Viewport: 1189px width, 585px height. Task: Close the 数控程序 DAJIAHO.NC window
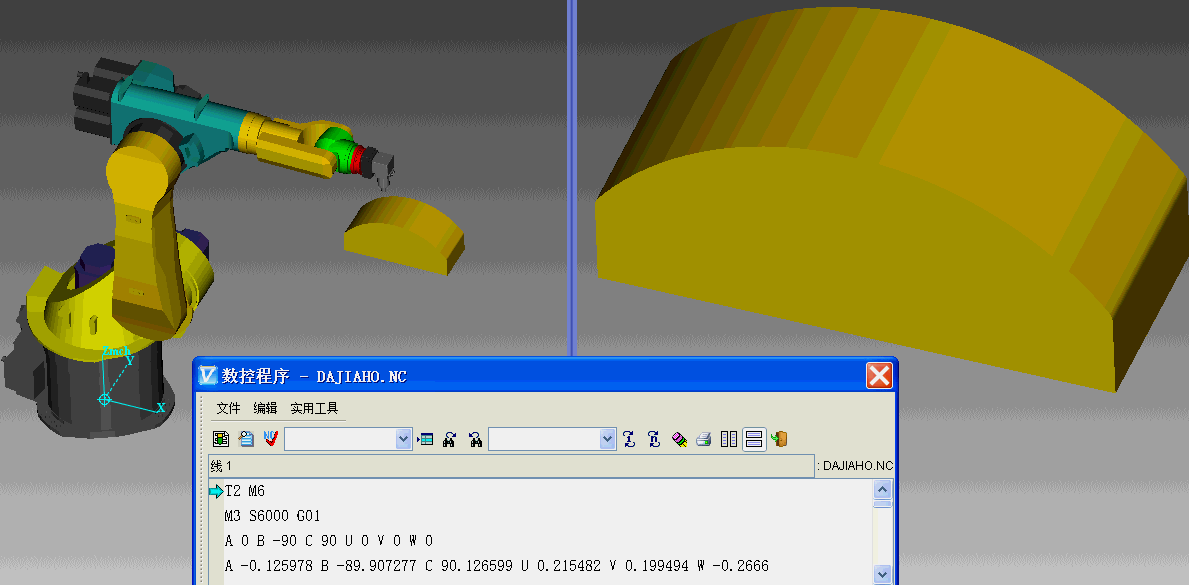coord(879,375)
